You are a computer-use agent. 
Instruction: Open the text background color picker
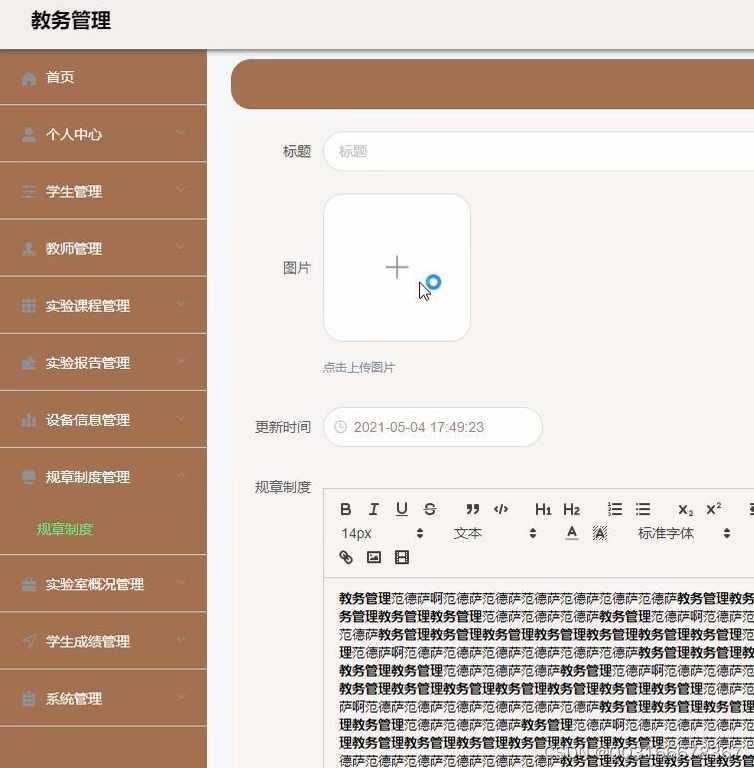[600, 533]
